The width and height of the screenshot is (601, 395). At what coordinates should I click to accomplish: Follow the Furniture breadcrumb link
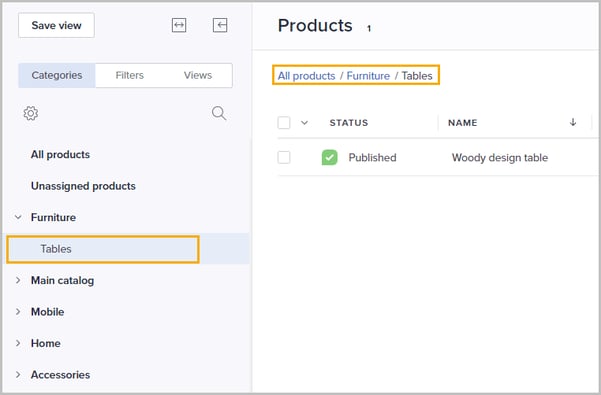368,76
